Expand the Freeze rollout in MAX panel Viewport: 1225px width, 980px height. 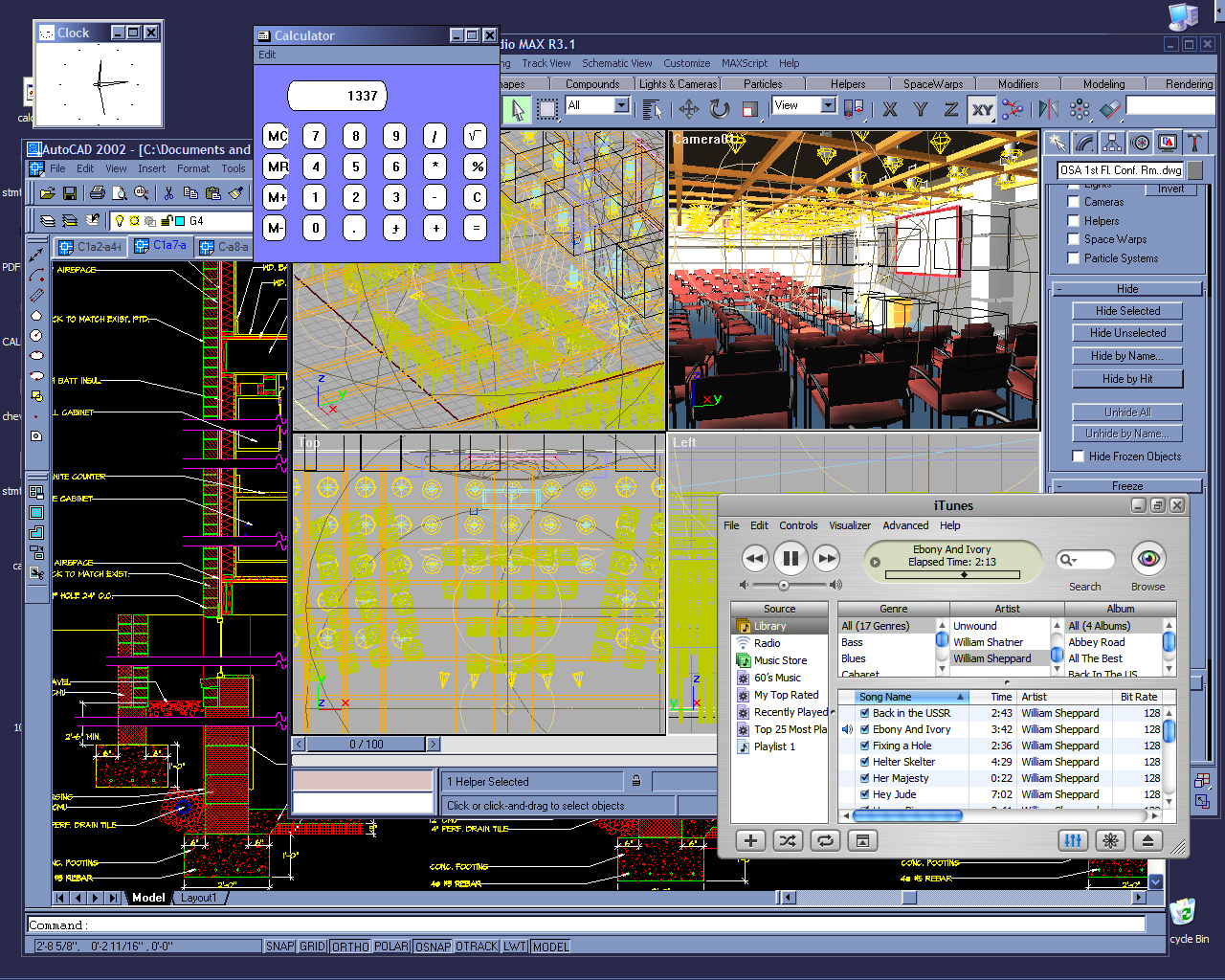pyautogui.click(x=1126, y=486)
